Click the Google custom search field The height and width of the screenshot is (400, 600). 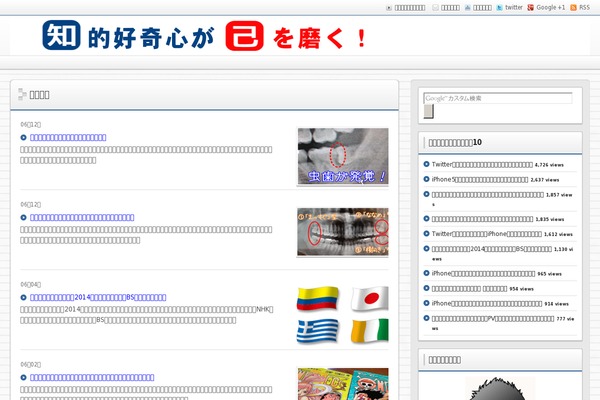coord(498,98)
